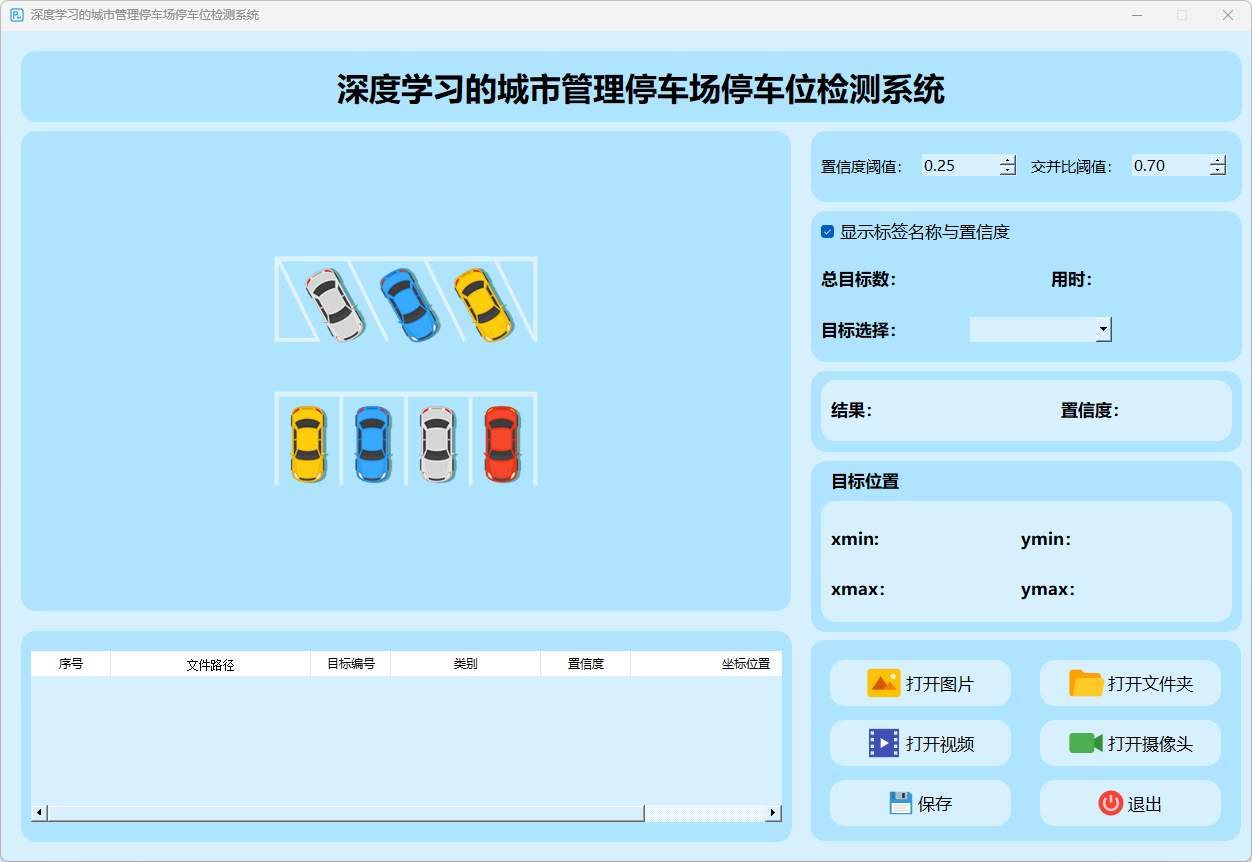1252x862 pixels.
Task: Click the picture icon on 打开图片 button
Action: tap(883, 683)
